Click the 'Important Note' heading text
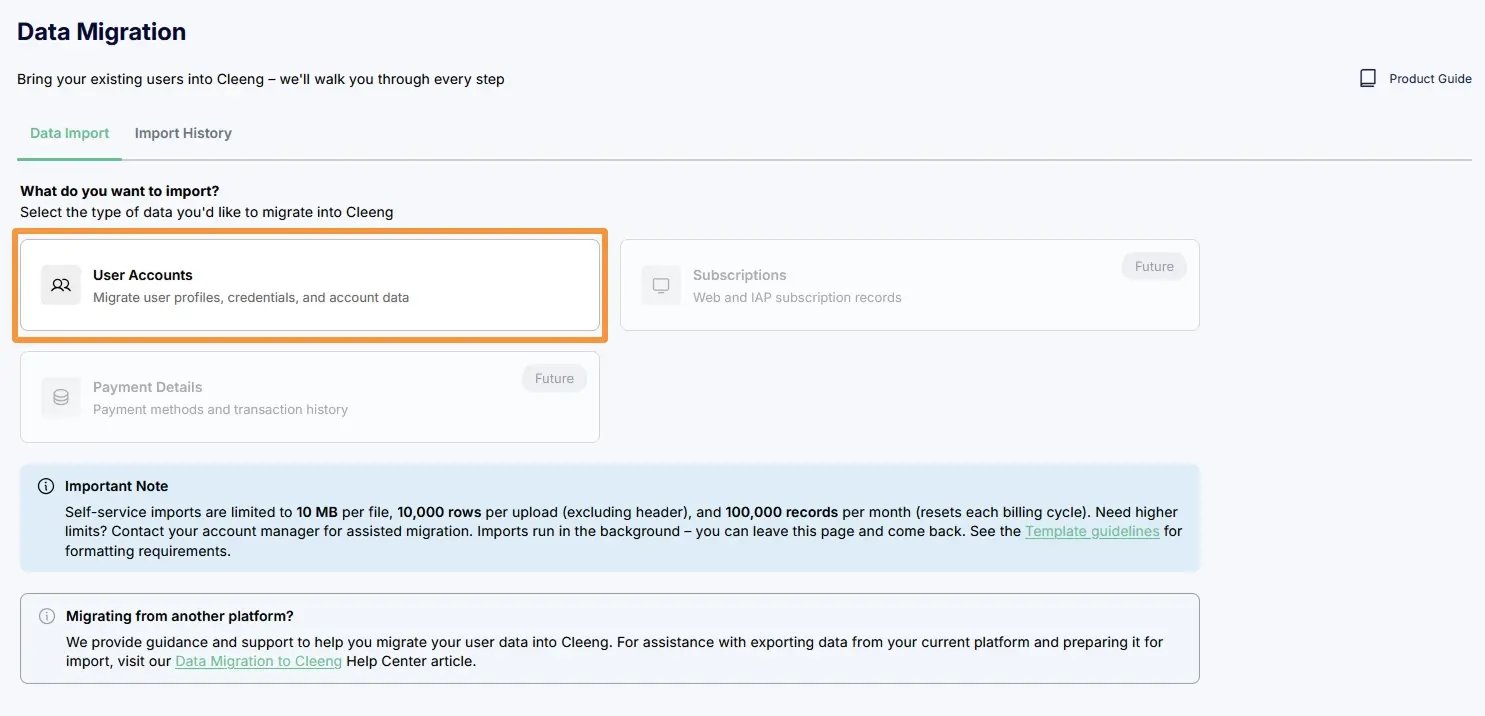Viewport: 1485px width, 716px height. tap(116, 486)
